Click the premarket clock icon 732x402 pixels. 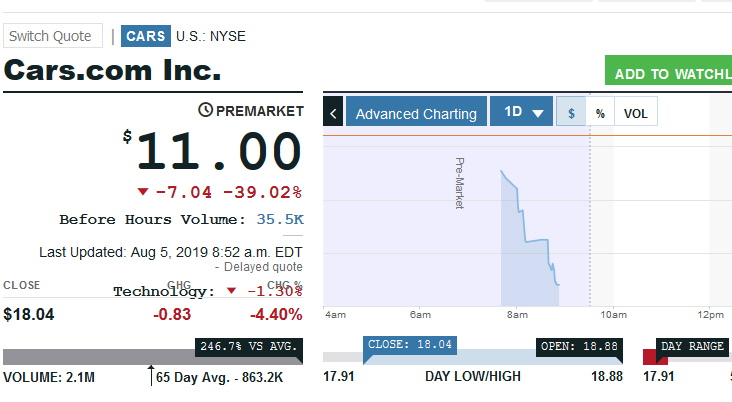click(x=205, y=110)
